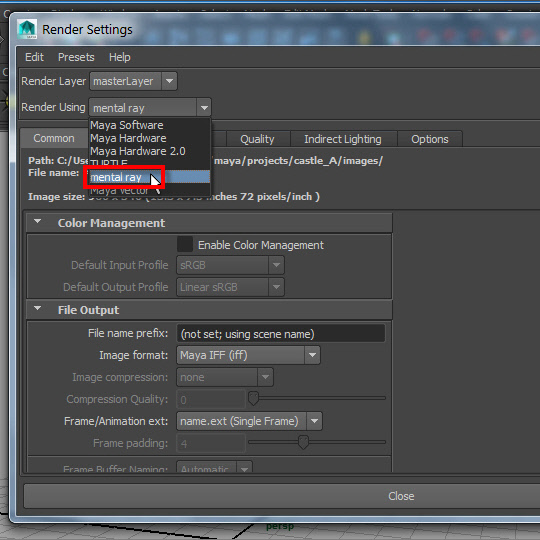Click the Compression Quality slider handle

(x=253, y=398)
